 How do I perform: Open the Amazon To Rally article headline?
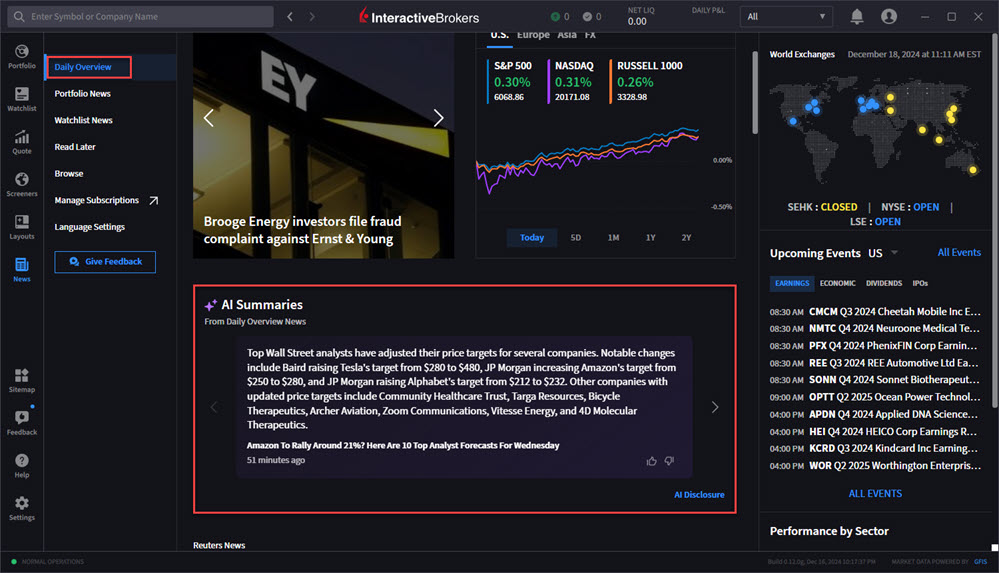pyautogui.click(x=403, y=446)
